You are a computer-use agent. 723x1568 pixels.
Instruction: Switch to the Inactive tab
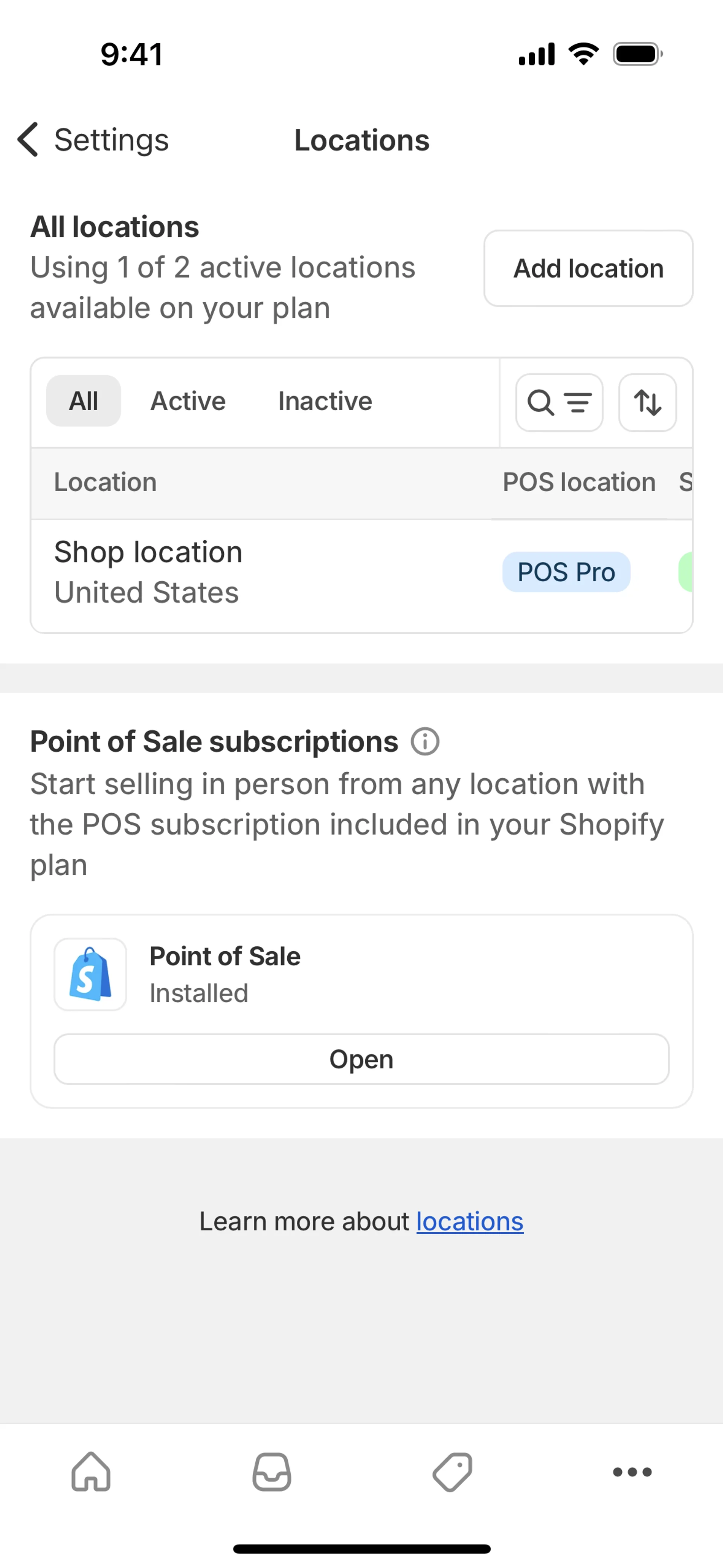325,401
